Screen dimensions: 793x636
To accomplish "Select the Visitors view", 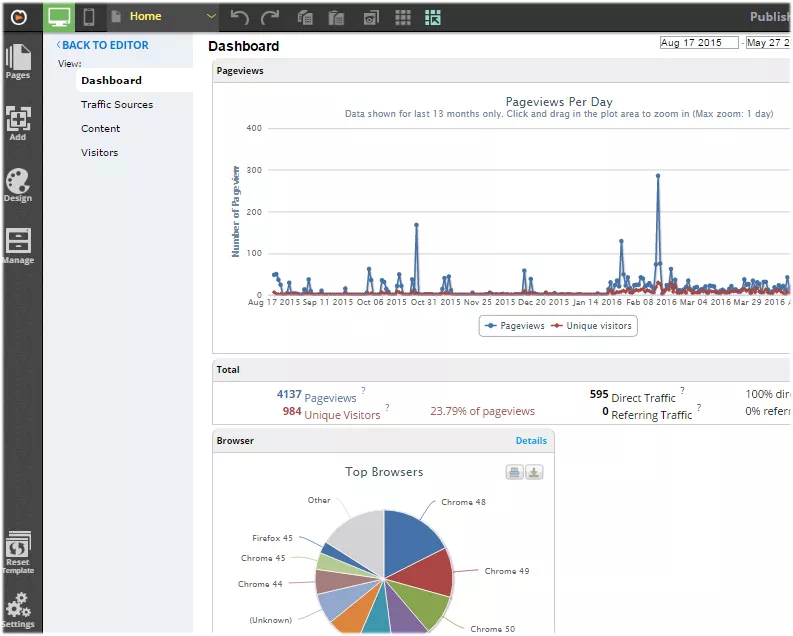I will point(100,153).
